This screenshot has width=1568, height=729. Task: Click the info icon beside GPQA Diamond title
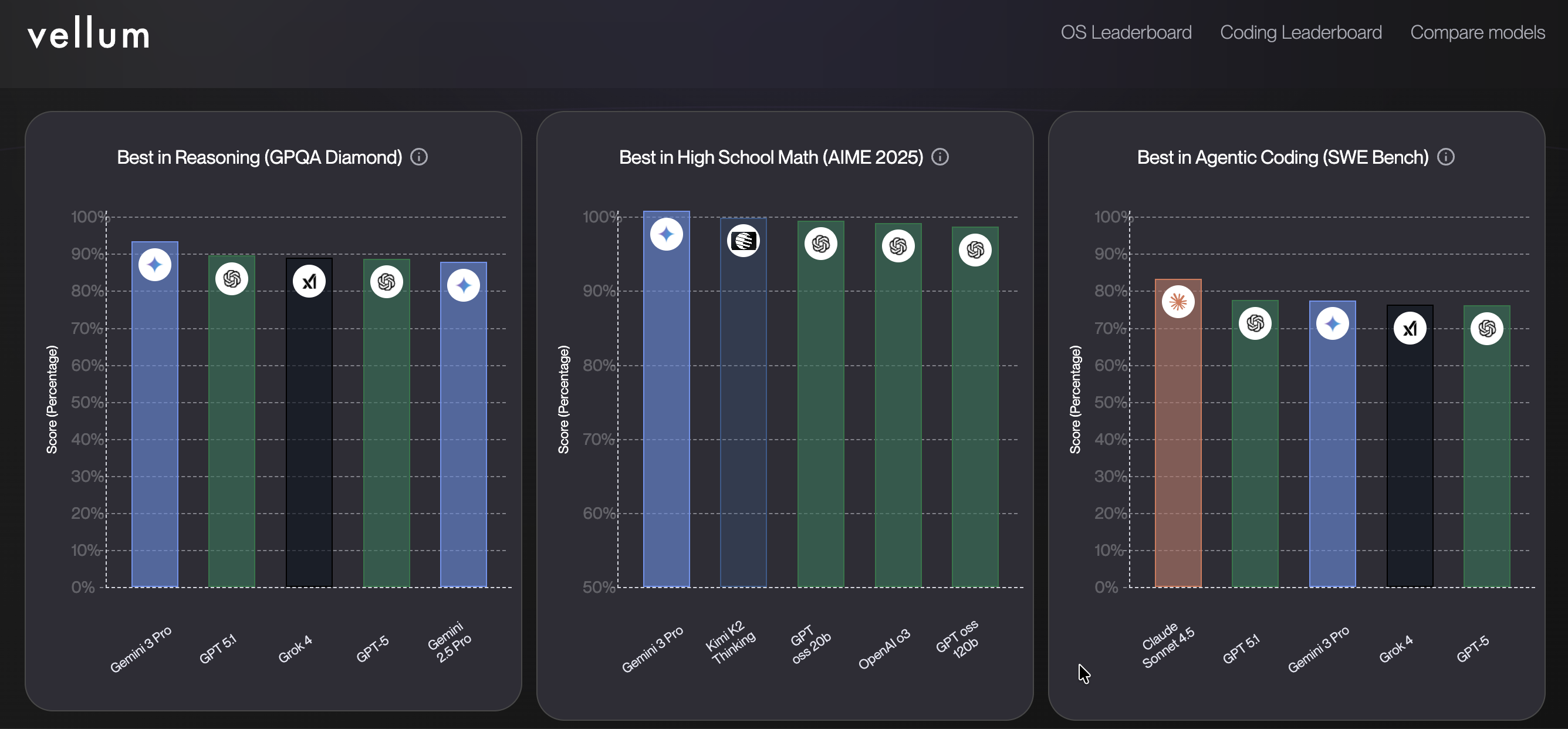tap(419, 157)
